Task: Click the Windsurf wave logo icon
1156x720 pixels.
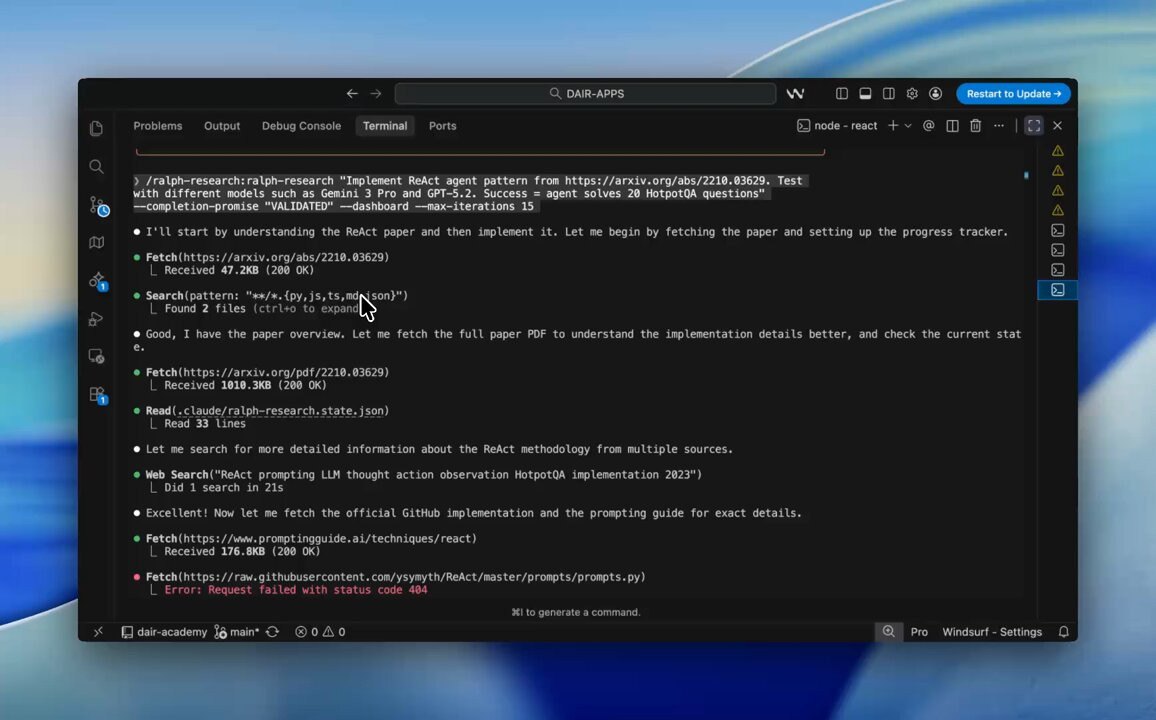Action: point(795,94)
